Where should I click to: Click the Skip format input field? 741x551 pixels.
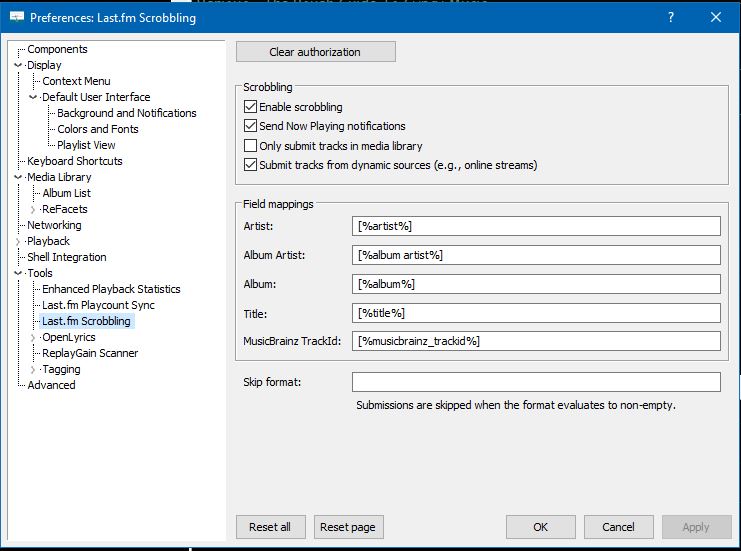coord(536,382)
